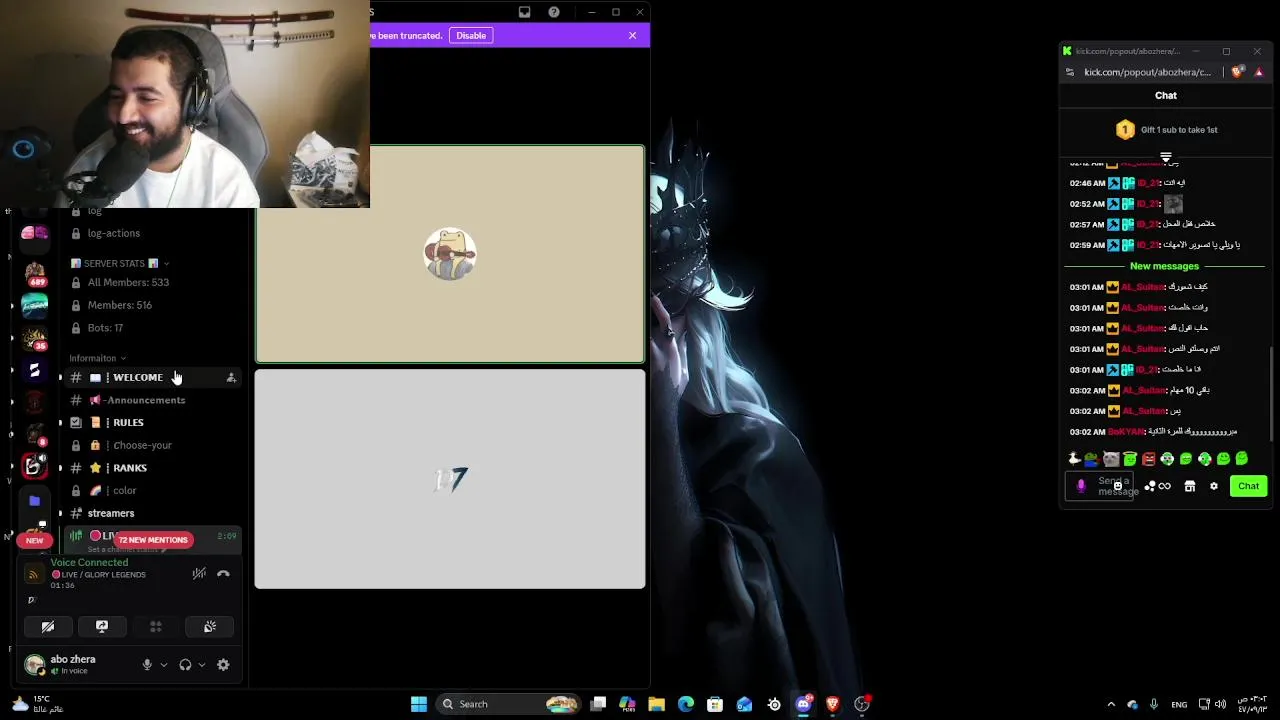Mute the microphone in user panel
The image size is (1280, 720).
147,665
